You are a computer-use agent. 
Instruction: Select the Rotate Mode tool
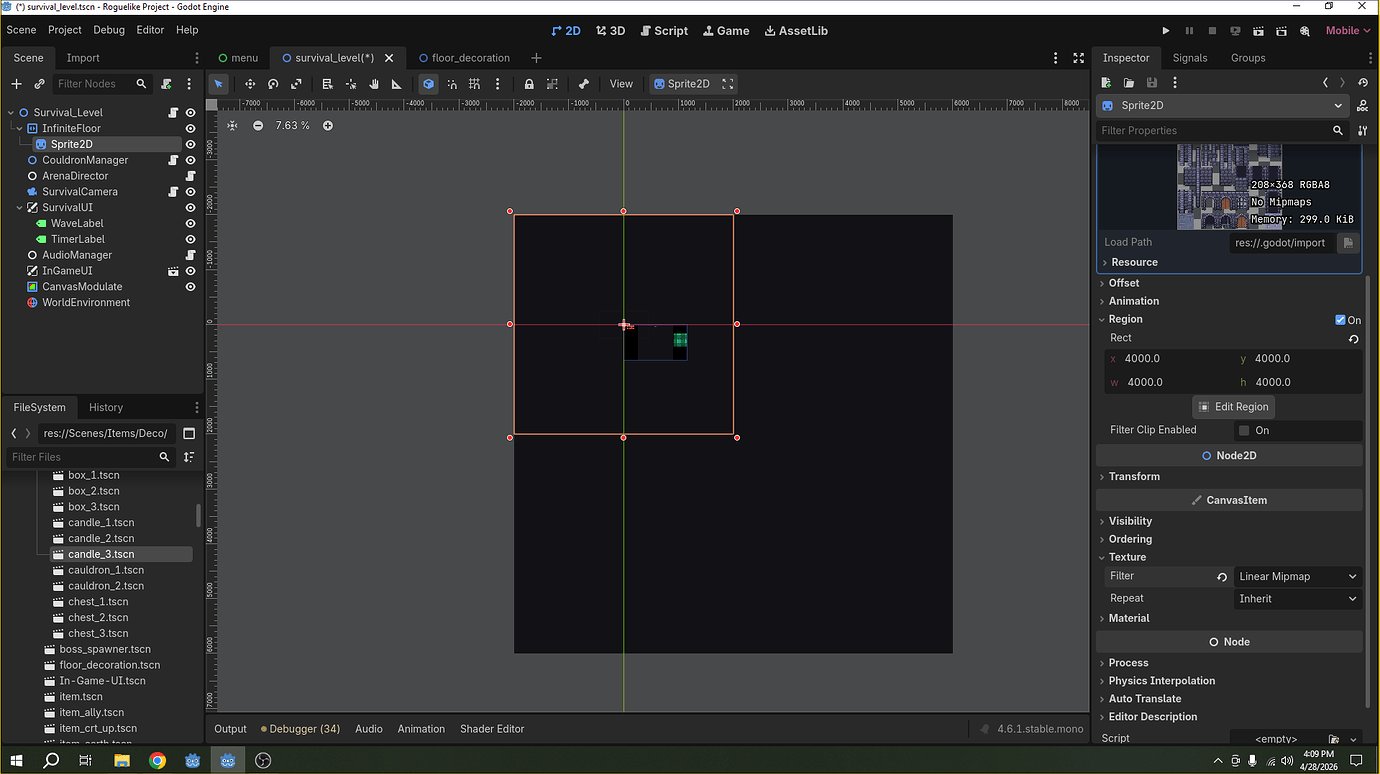pos(273,84)
